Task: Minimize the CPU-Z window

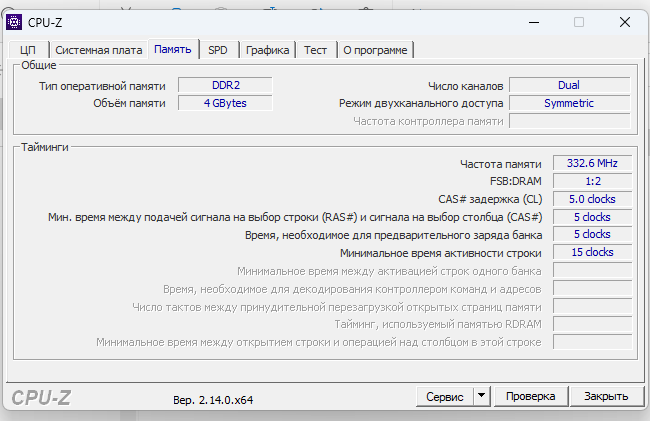Action: (534, 22)
